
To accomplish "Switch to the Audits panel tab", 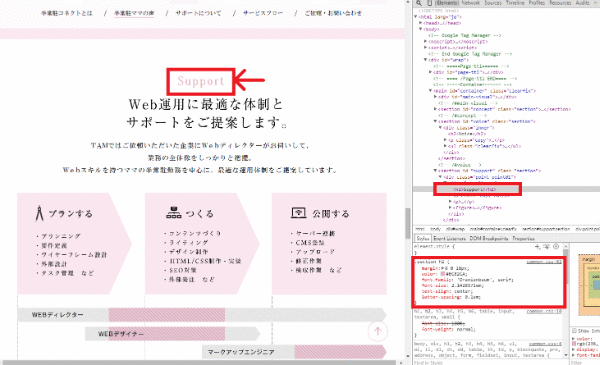I will [582, 3].
